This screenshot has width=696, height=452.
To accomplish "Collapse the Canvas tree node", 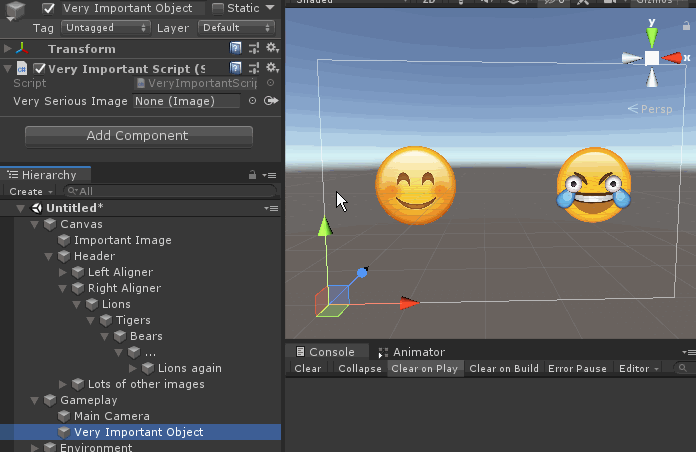I will click(35, 225).
